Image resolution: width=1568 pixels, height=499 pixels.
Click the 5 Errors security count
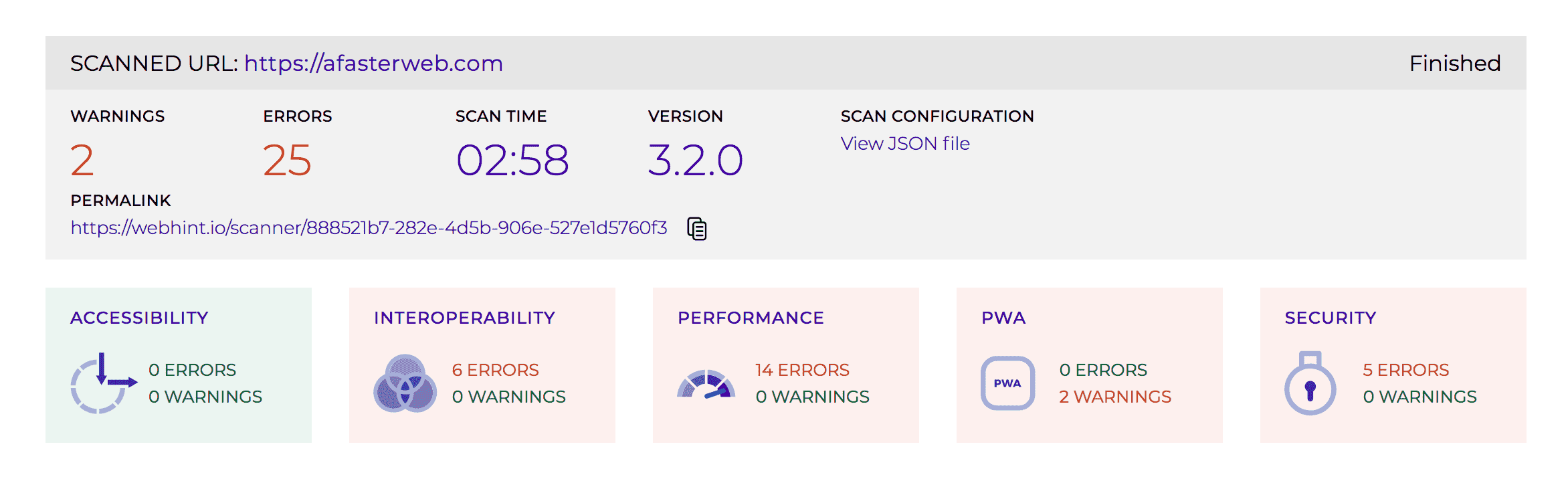(x=1405, y=370)
